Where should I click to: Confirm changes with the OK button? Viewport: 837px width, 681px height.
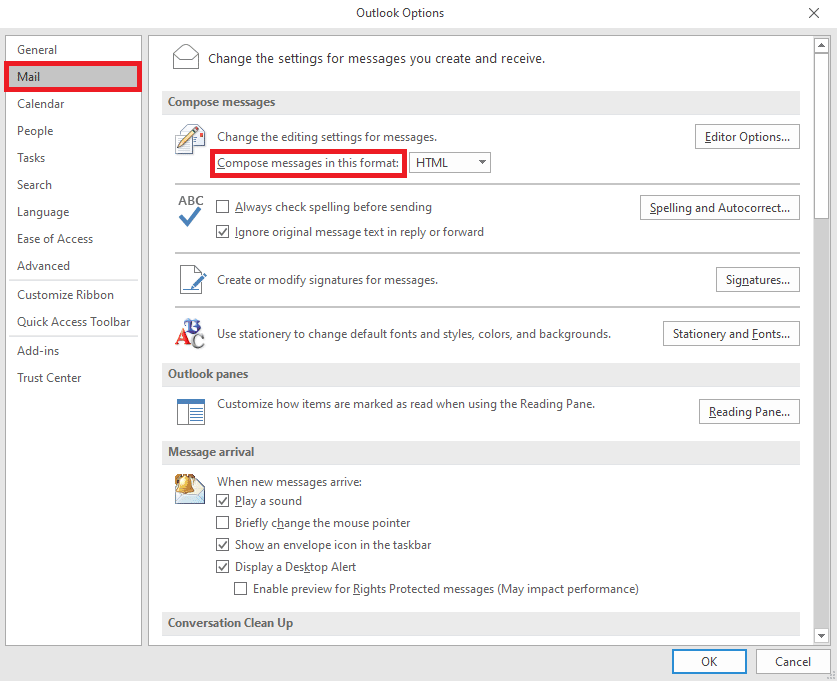[709, 662]
